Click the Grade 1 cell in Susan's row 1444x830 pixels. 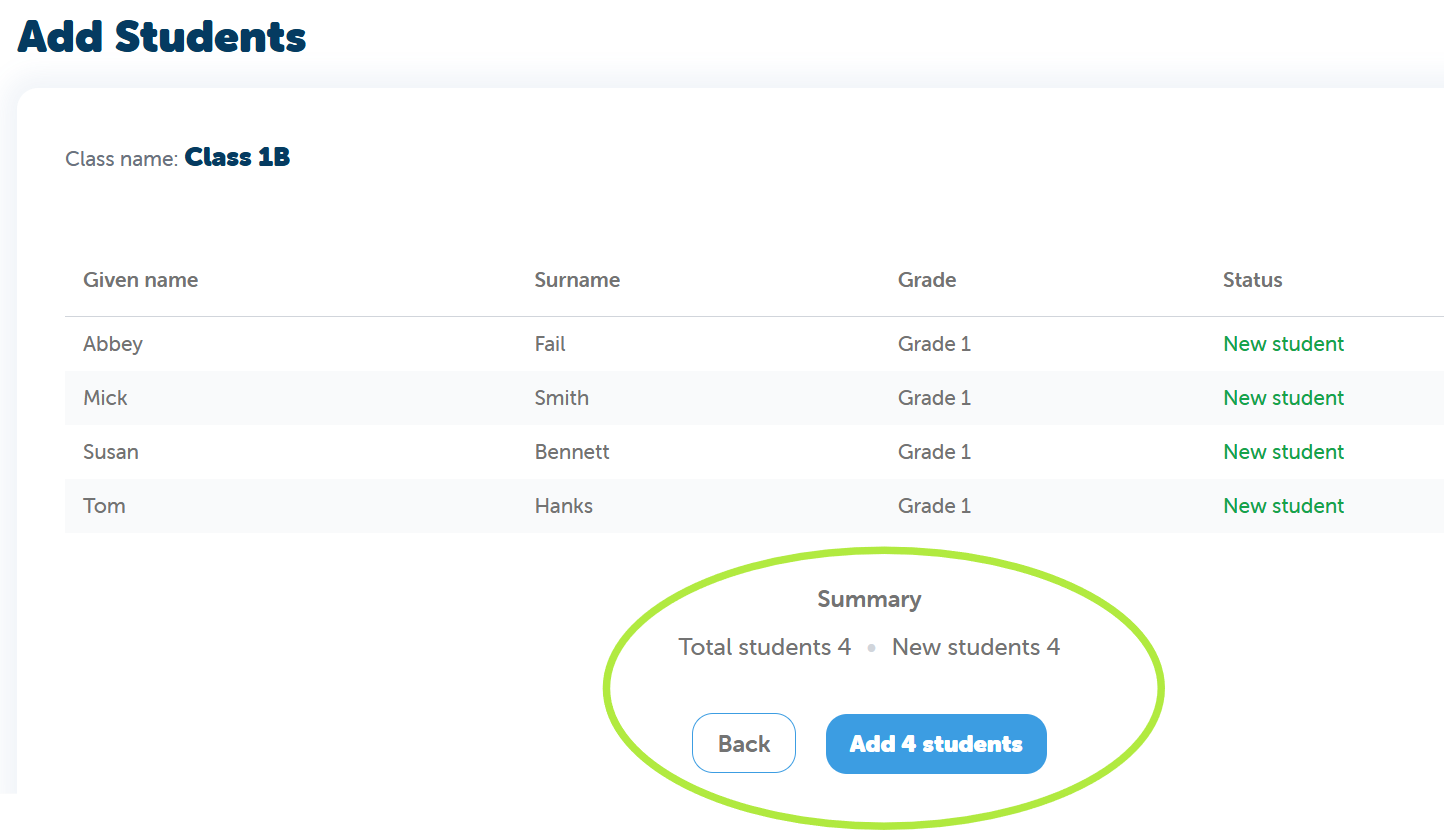[934, 452]
